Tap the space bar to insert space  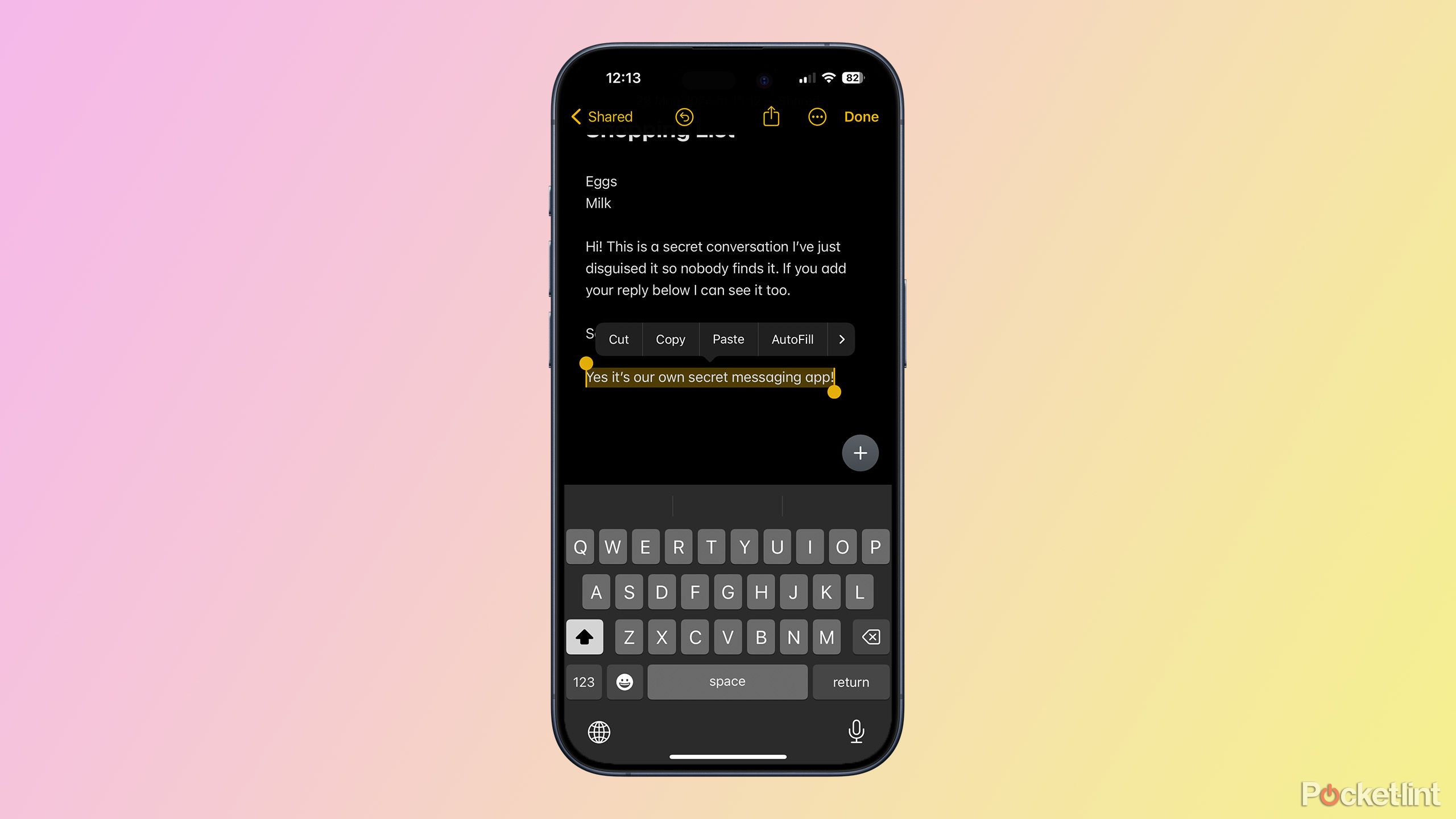(x=726, y=681)
